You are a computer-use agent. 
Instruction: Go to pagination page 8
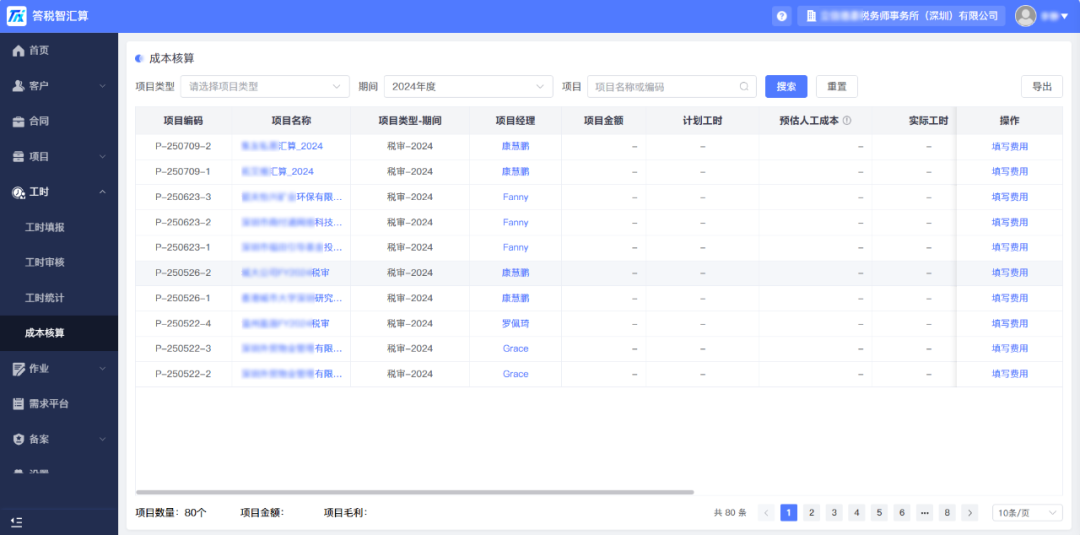pyautogui.click(x=948, y=512)
